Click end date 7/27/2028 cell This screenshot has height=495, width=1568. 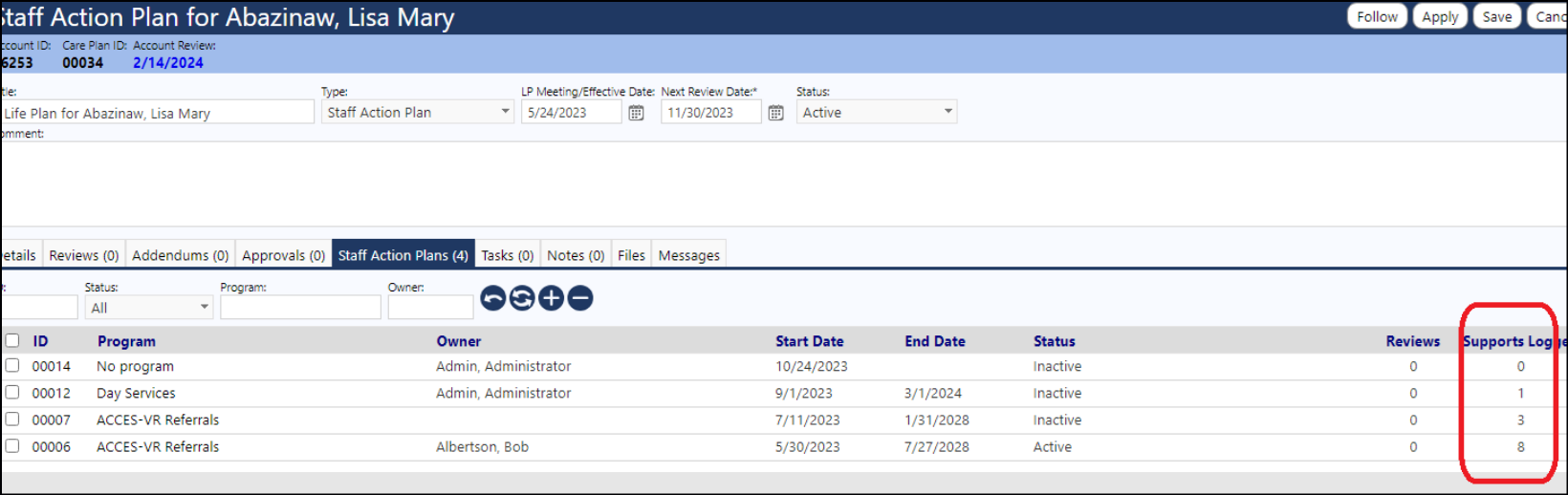click(936, 446)
